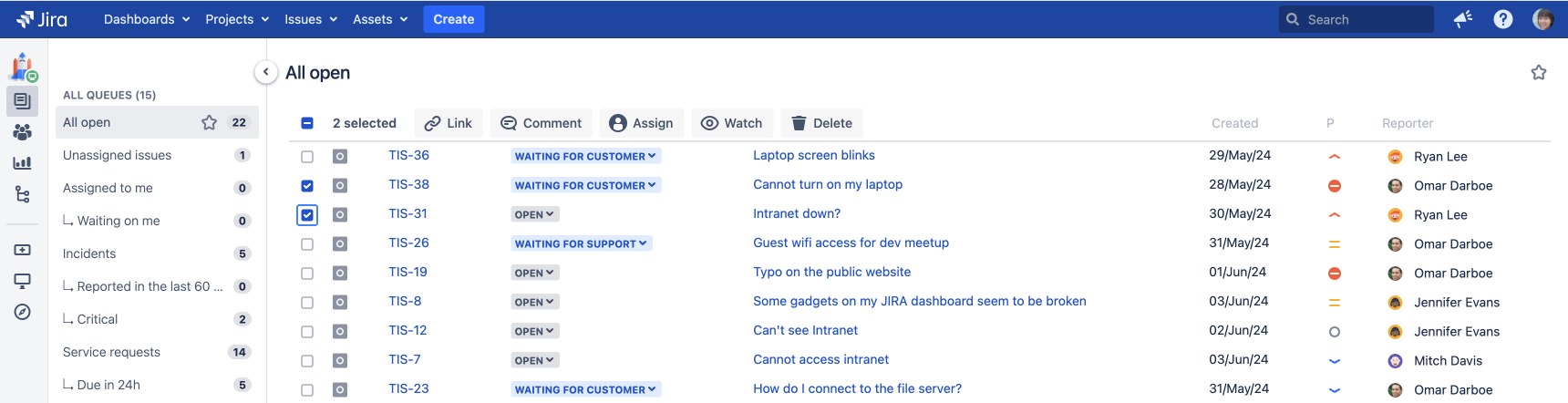Open the 'Laptop screen blinks' issue link

coord(813,156)
